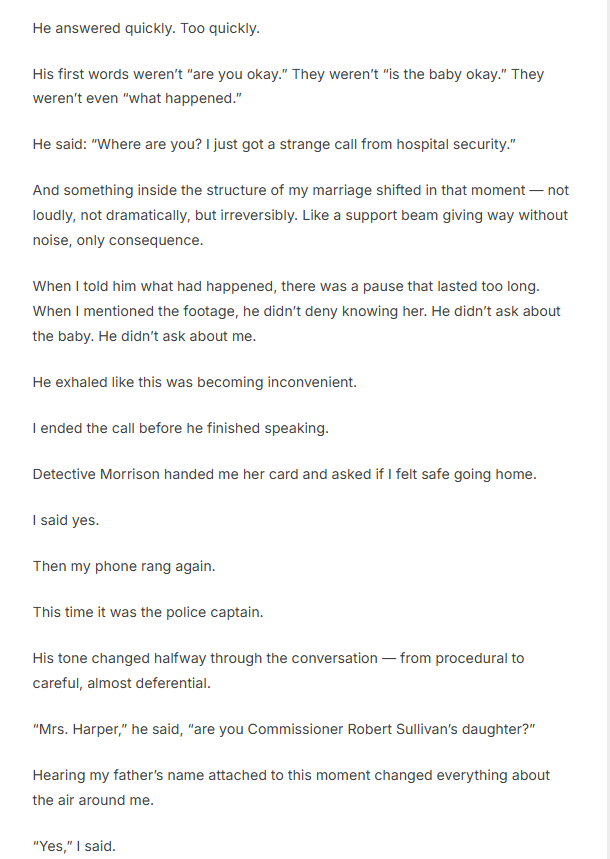Click the line "I ended the call before he finished speaking."
The width and height of the screenshot is (610, 859).
181,428
